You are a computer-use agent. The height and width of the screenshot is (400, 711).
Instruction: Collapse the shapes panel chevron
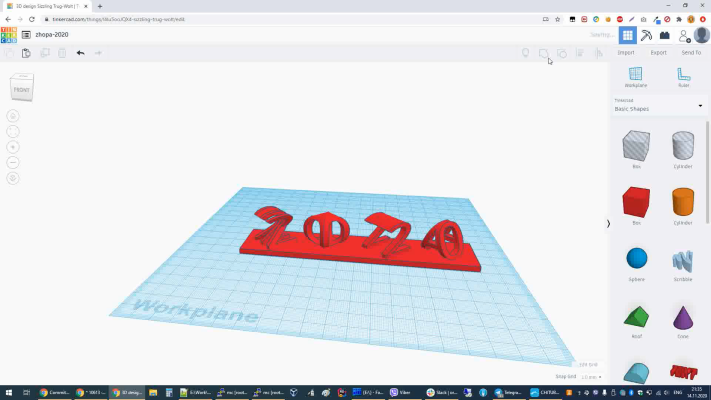[x=608, y=224]
